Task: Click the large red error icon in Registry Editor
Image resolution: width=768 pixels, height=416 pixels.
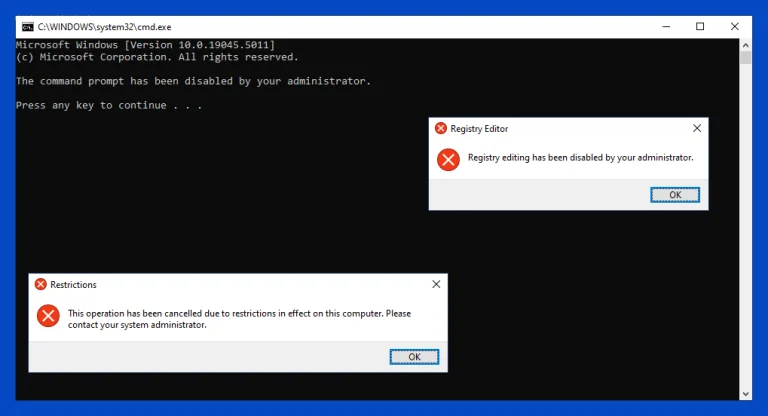Action: point(449,159)
